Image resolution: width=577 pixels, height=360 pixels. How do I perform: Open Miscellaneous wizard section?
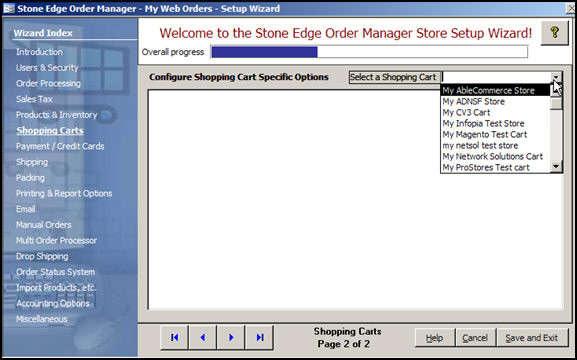[x=42, y=319]
